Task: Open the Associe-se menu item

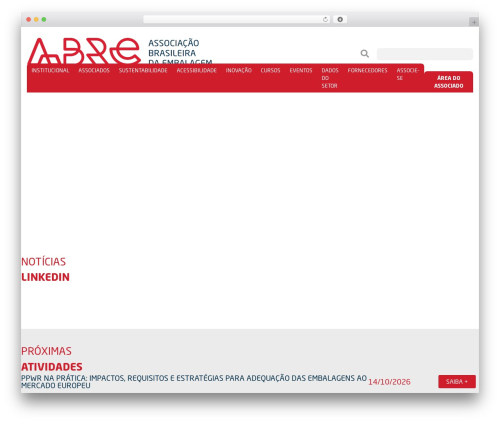Action: [408, 74]
